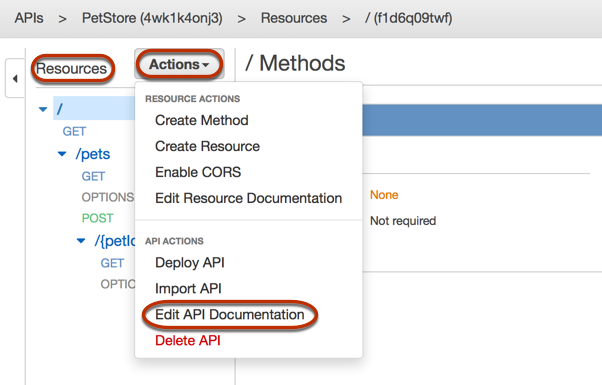Image resolution: width=602 pixels, height=385 pixels.
Task: Select the /pets resource
Action: point(93,154)
